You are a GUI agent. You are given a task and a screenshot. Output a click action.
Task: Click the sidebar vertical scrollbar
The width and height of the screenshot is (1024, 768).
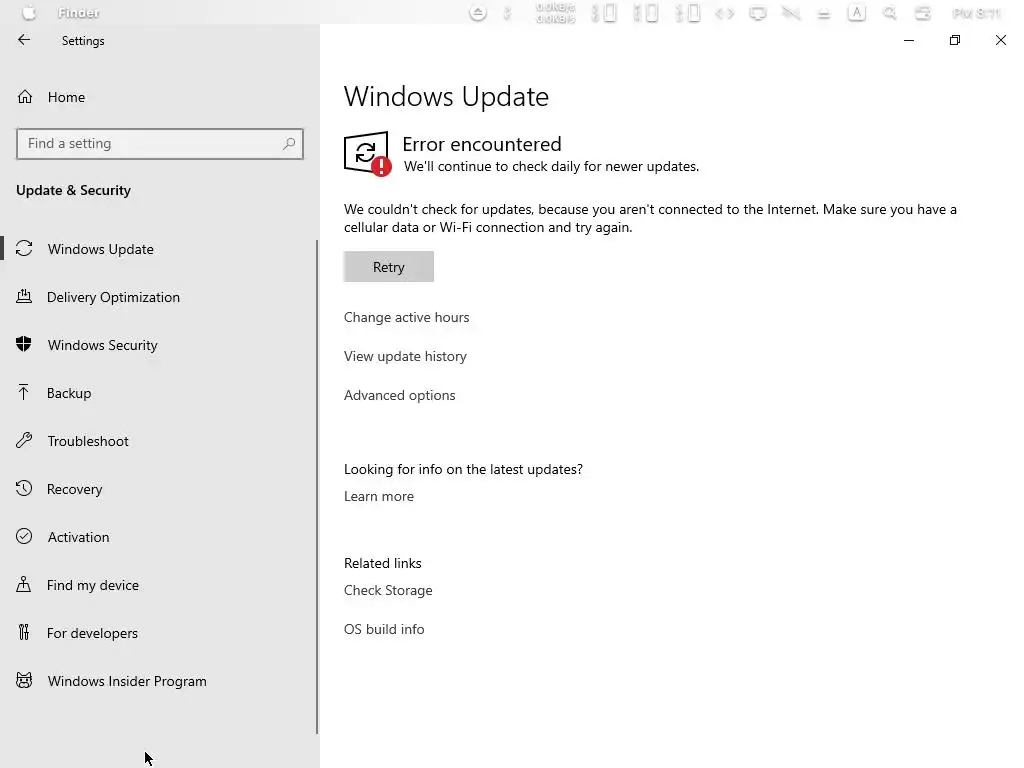pos(317,487)
